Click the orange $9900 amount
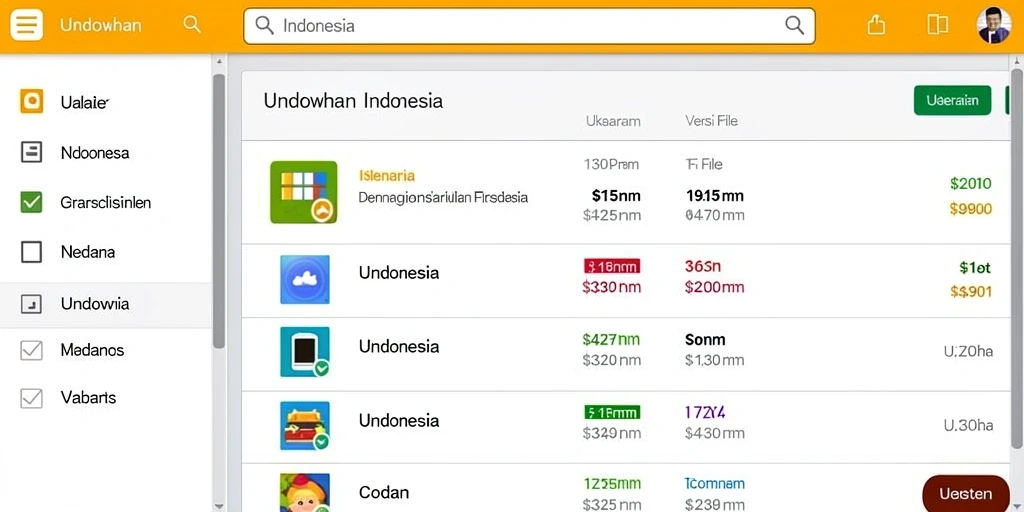The width and height of the screenshot is (1024, 512). (970, 209)
